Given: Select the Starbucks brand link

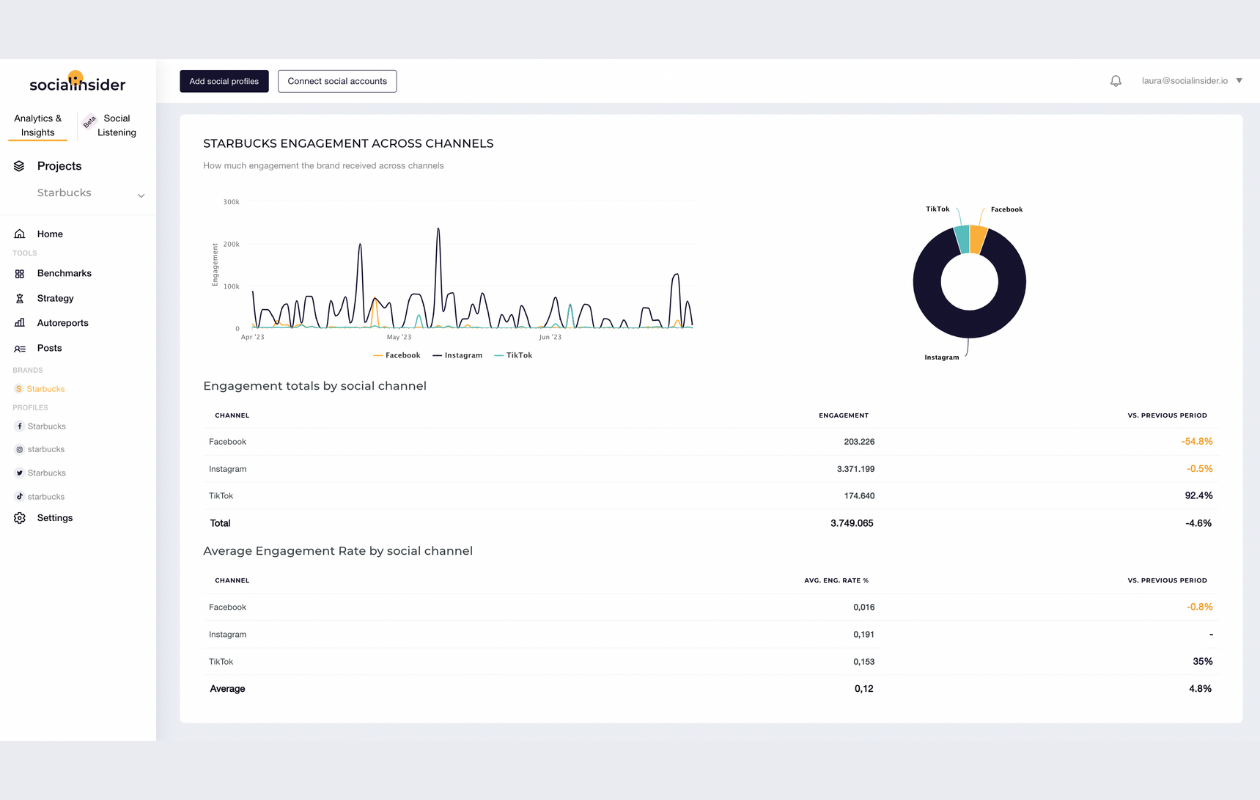Looking at the screenshot, I should 46,389.
